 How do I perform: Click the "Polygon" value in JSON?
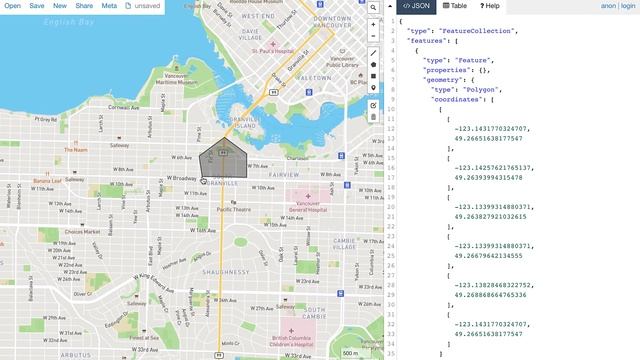pyautogui.click(x=480, y=90)
